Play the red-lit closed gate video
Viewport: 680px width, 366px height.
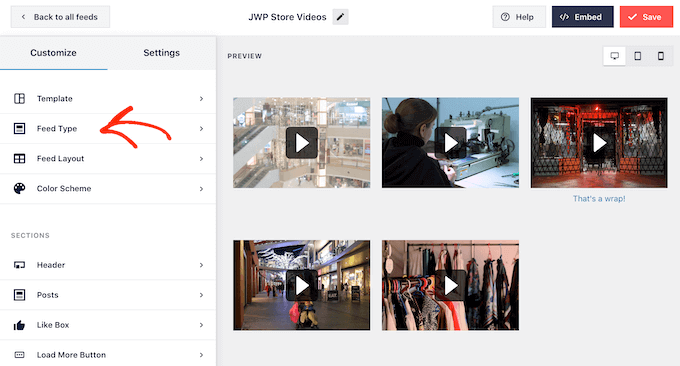(x=599, y=143)
